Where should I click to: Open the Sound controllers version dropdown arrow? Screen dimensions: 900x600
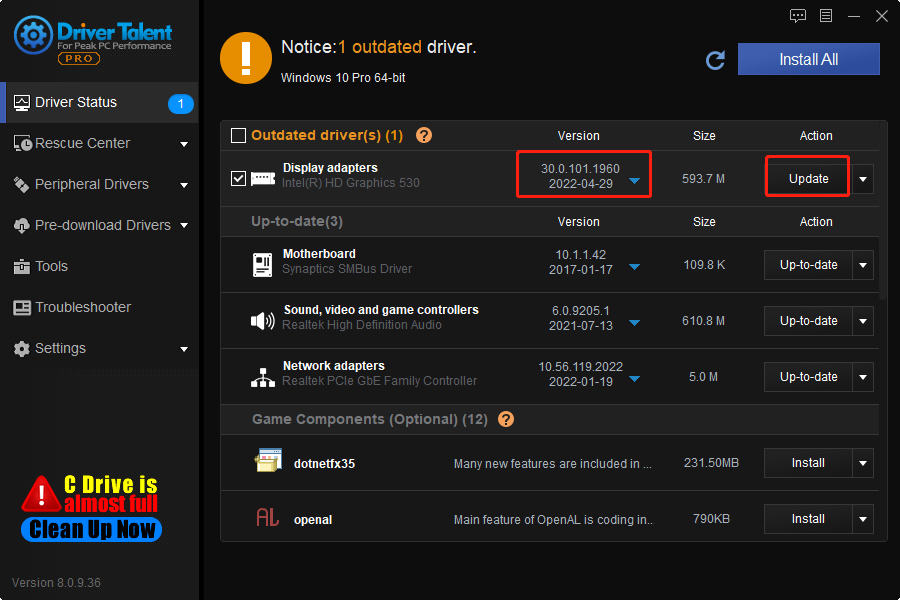[634, 323]
